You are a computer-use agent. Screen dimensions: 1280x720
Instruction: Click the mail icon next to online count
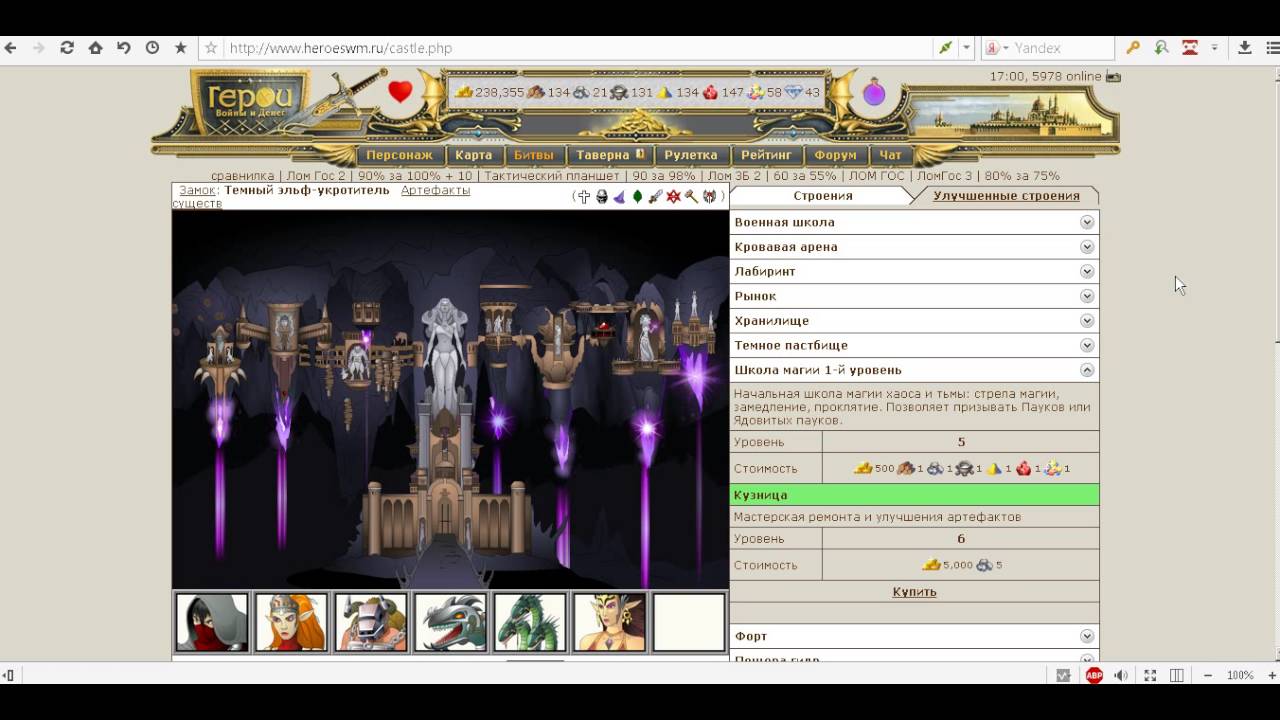click(1113, 77)
